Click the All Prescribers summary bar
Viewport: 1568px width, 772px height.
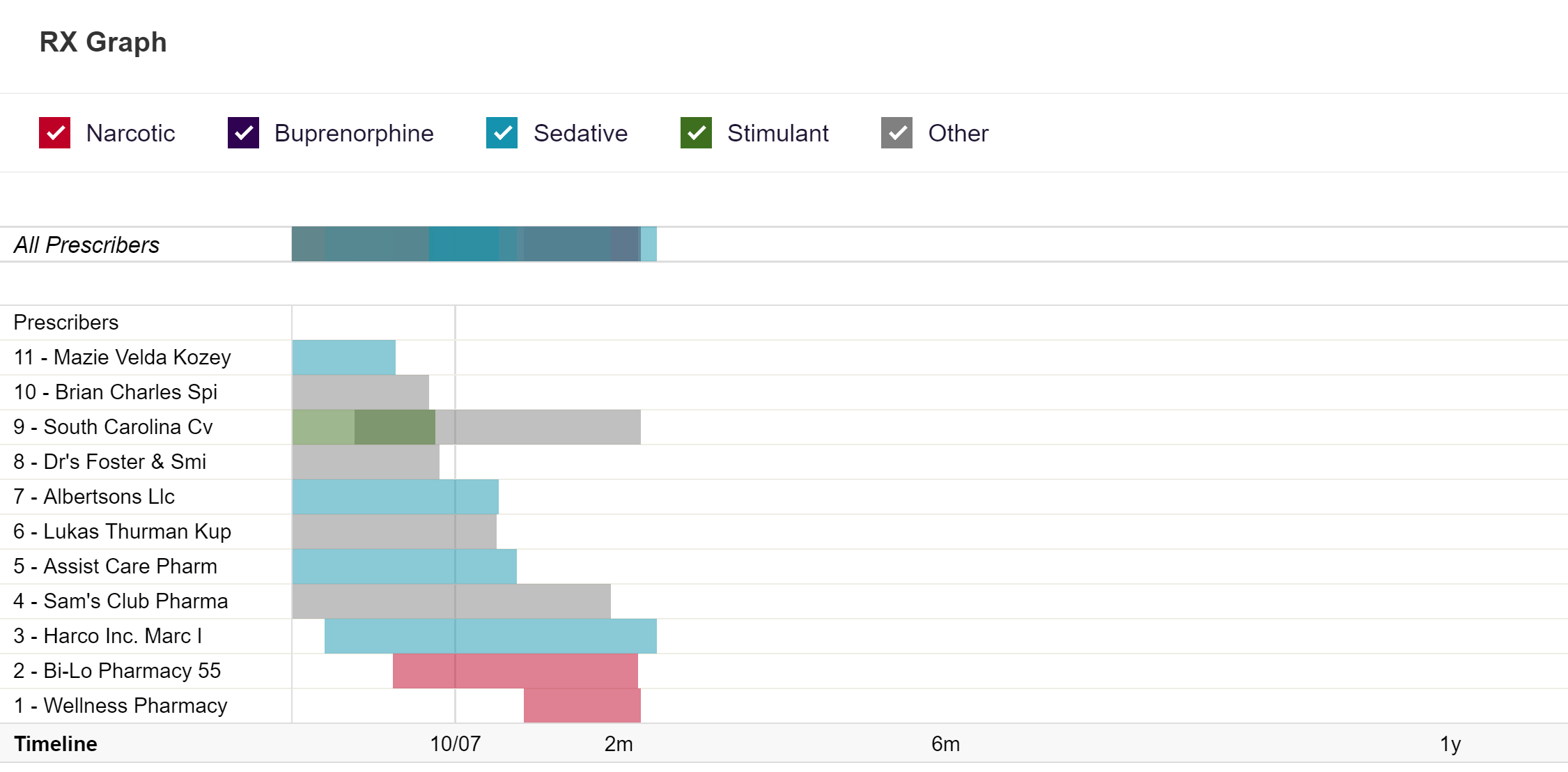[x=474, y=245]
